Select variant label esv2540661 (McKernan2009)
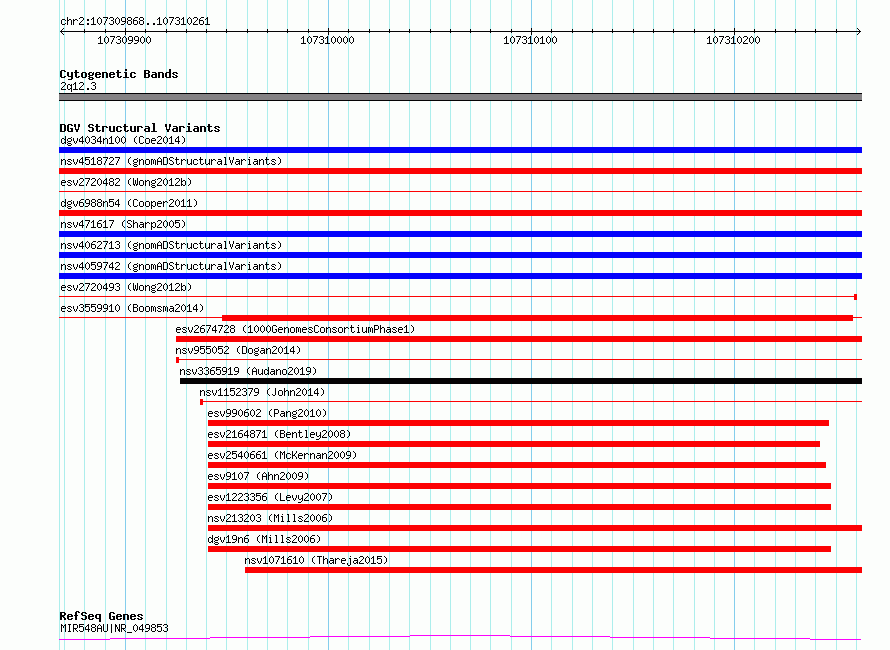890x650 pixels. 282,455
